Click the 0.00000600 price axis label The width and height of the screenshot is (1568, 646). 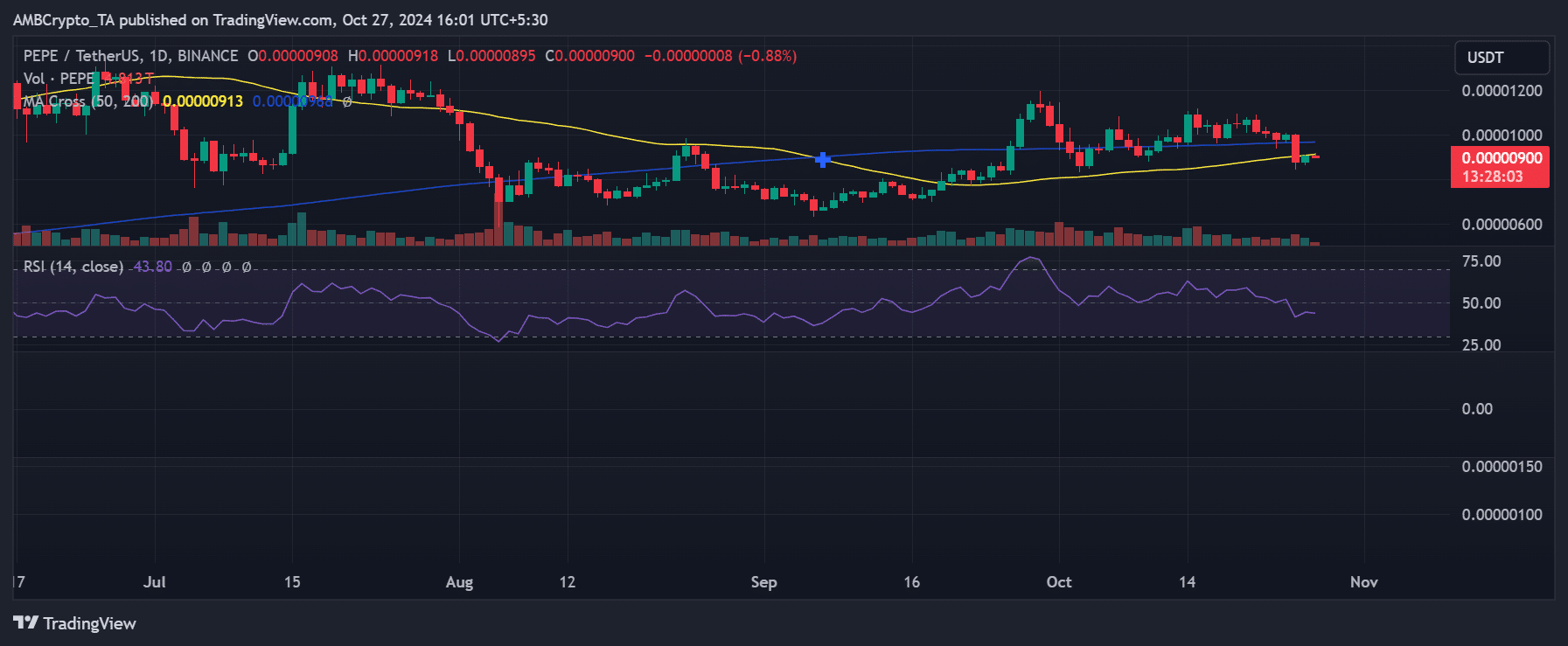[x=1502, y=225]
